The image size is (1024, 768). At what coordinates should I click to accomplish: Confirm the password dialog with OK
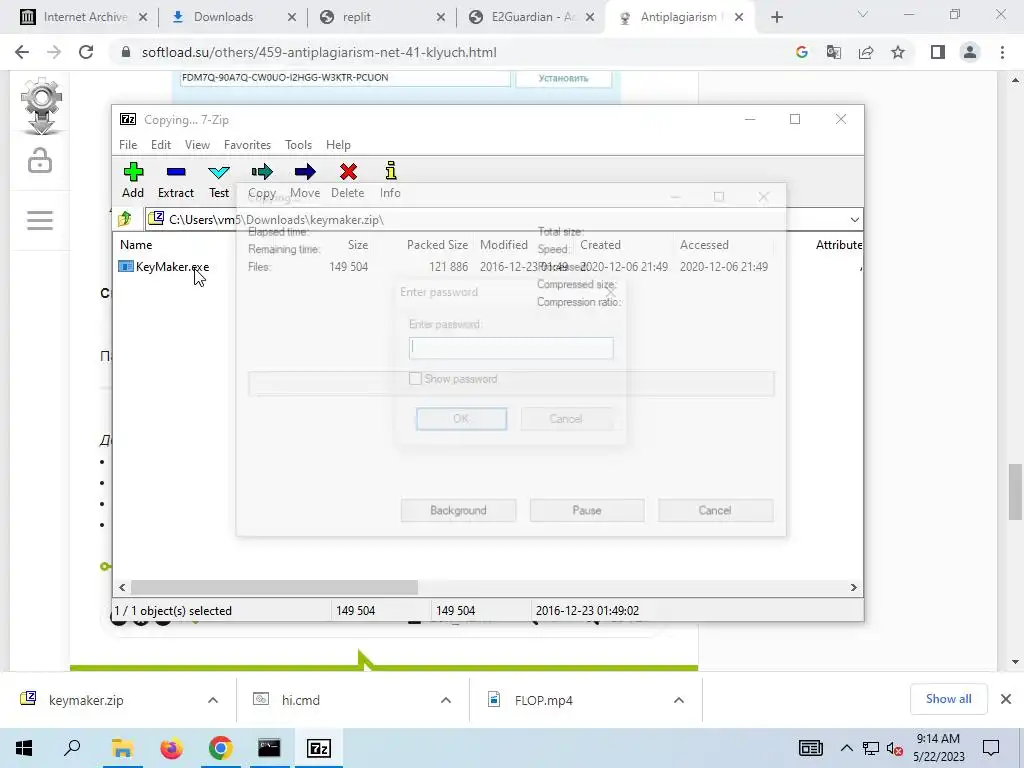461,419
